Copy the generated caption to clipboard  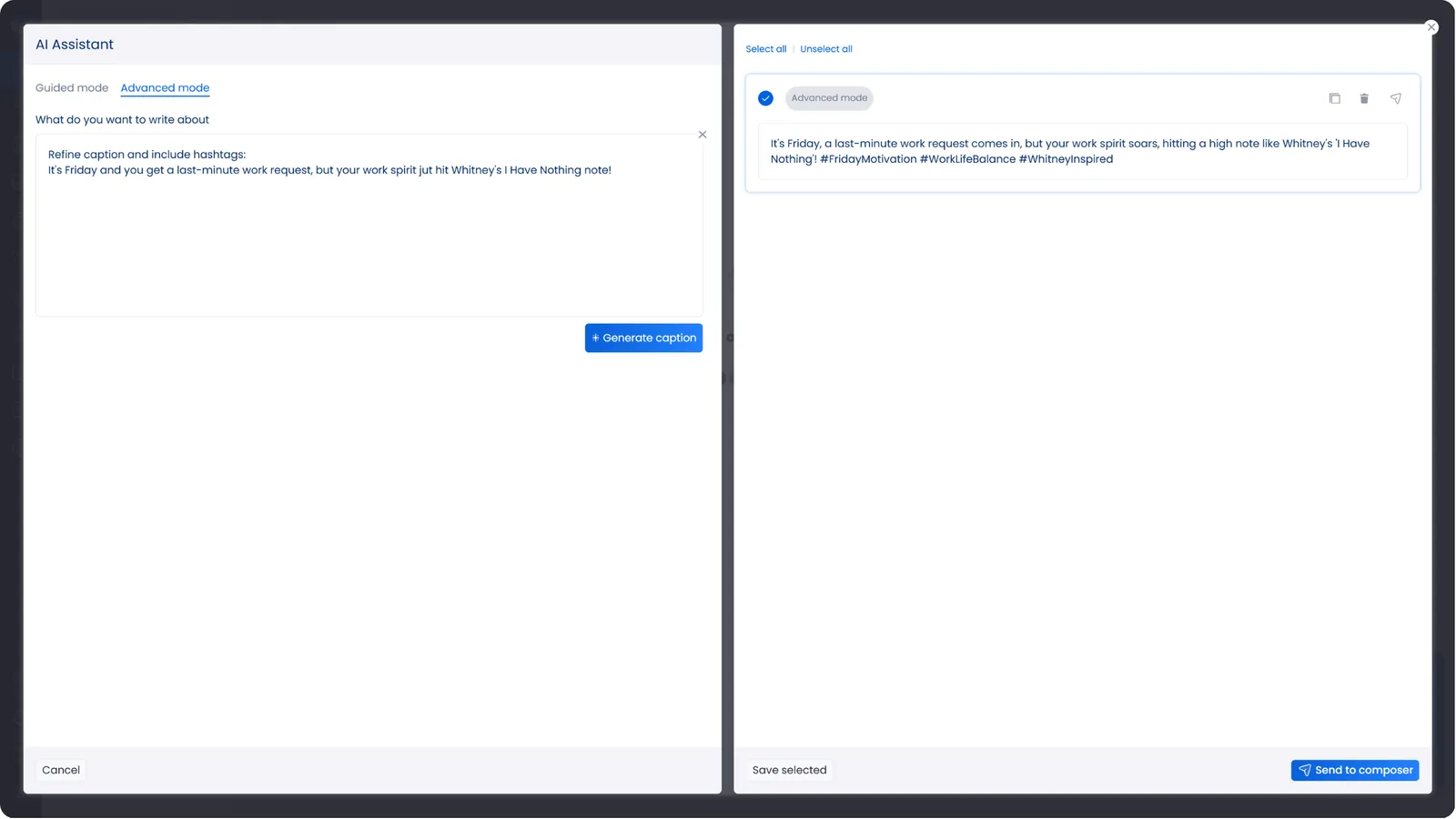coord(1334,98)
